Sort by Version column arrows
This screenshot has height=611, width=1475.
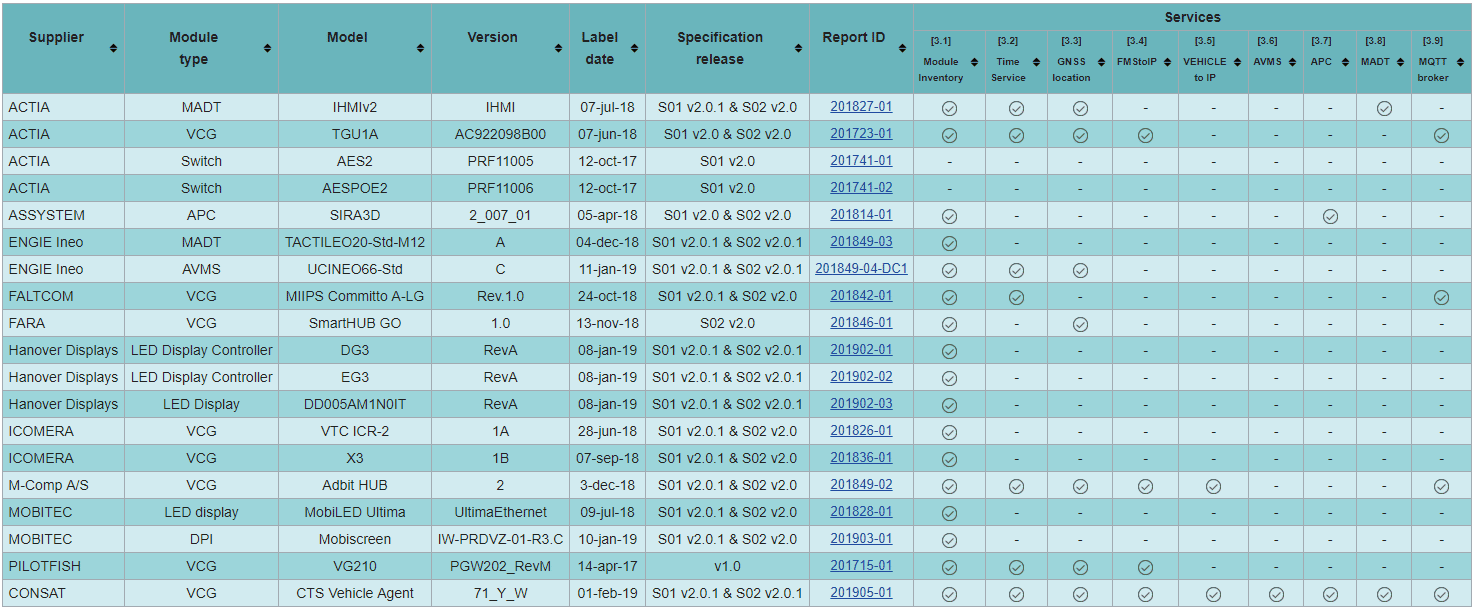coord(558,48)
